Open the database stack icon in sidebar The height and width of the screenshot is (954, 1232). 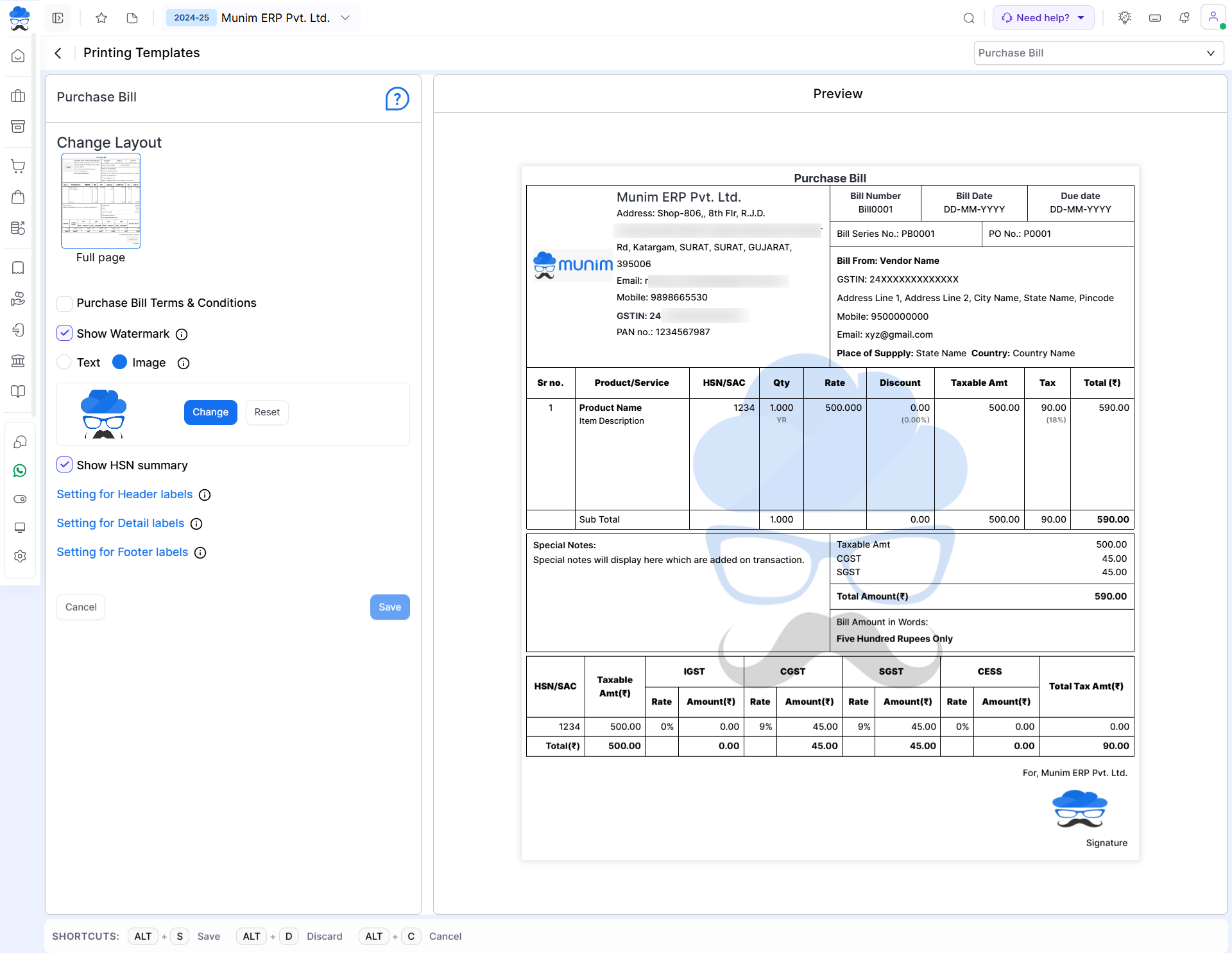(x=19, y=228)
